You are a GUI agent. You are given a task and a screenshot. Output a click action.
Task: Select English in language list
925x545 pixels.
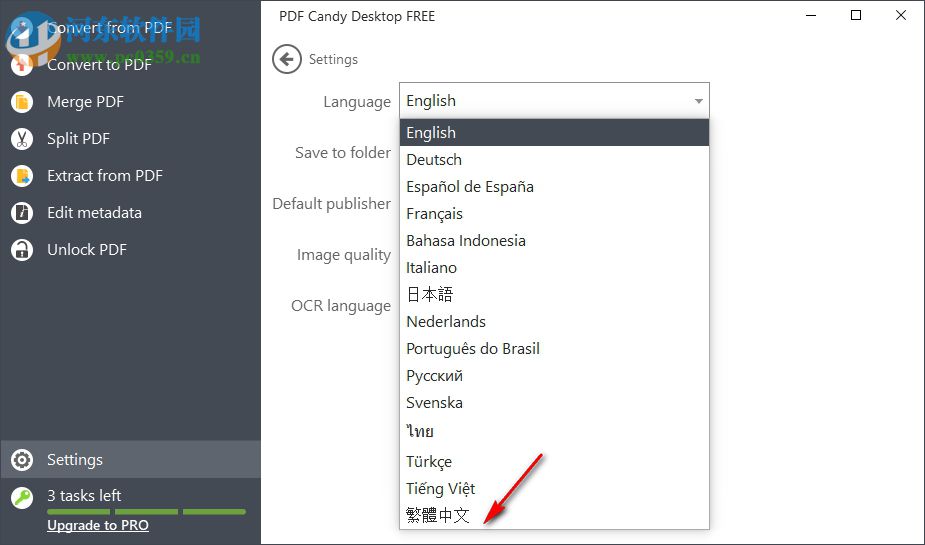coord(555,133)
